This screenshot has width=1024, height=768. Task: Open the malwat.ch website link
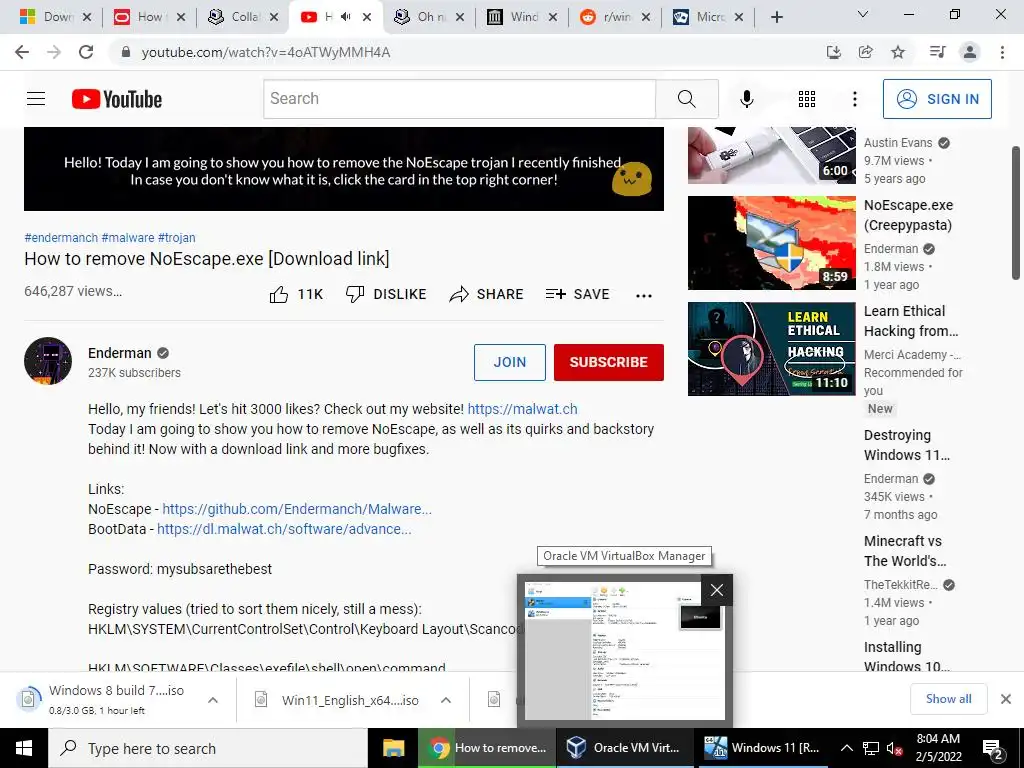point(522,409)
